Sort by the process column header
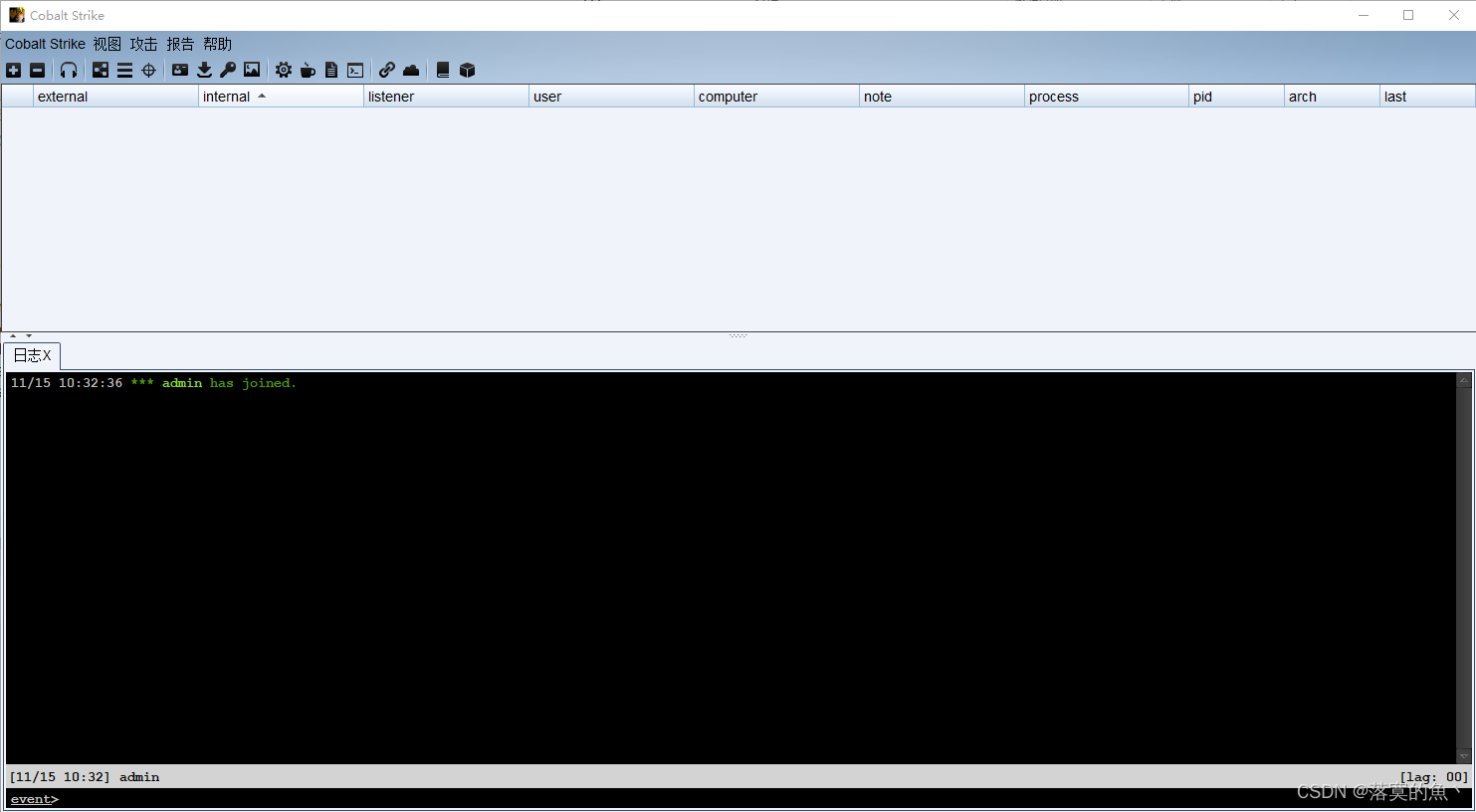 coord(1107,97)
